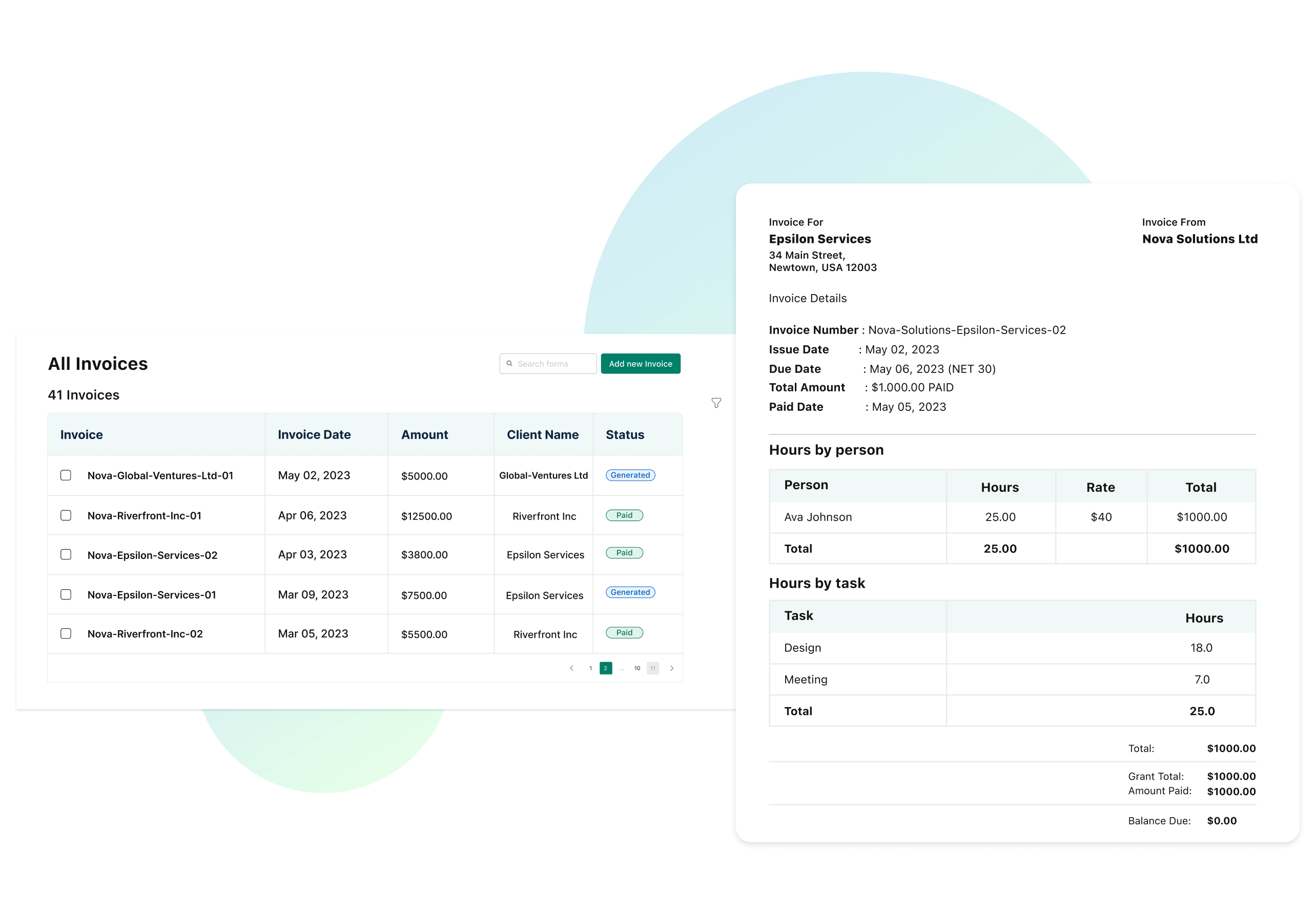Click the All Invoices heading
This screenshot has height=914, width=1316.
tap(97, 364)
